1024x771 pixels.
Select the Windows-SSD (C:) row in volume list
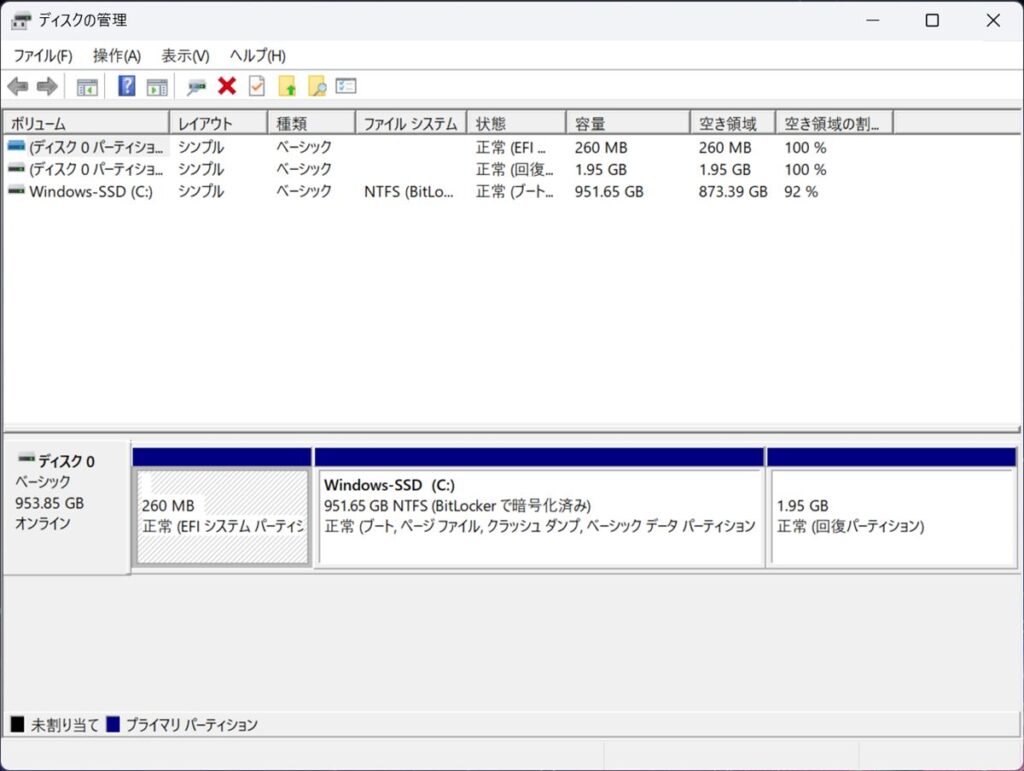click(x=90, y=191)
